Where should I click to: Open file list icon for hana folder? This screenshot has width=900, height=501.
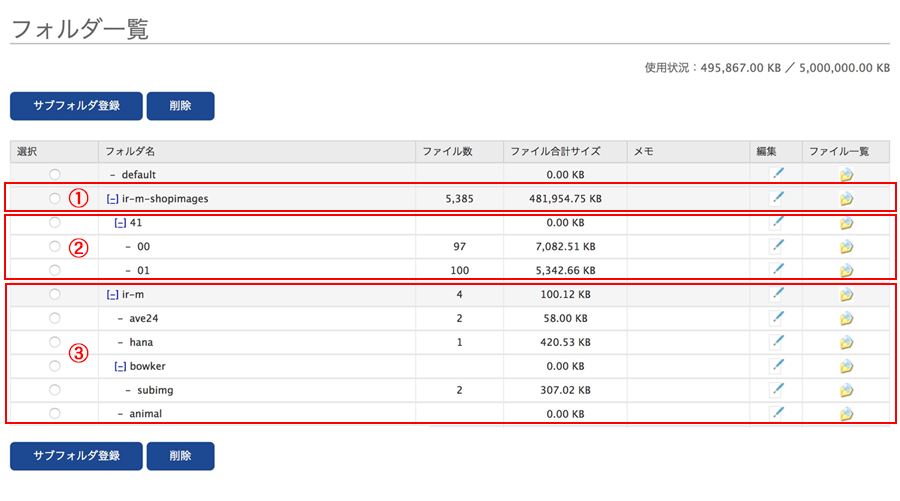point(846,343)
